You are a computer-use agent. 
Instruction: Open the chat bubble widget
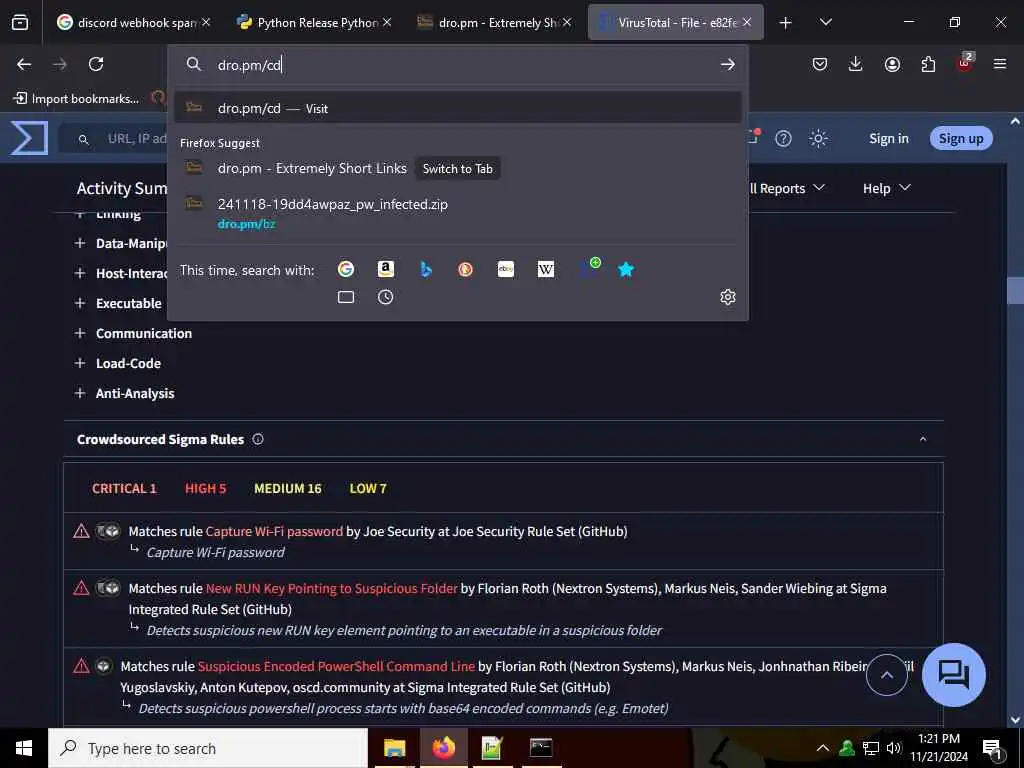(953, 675)
